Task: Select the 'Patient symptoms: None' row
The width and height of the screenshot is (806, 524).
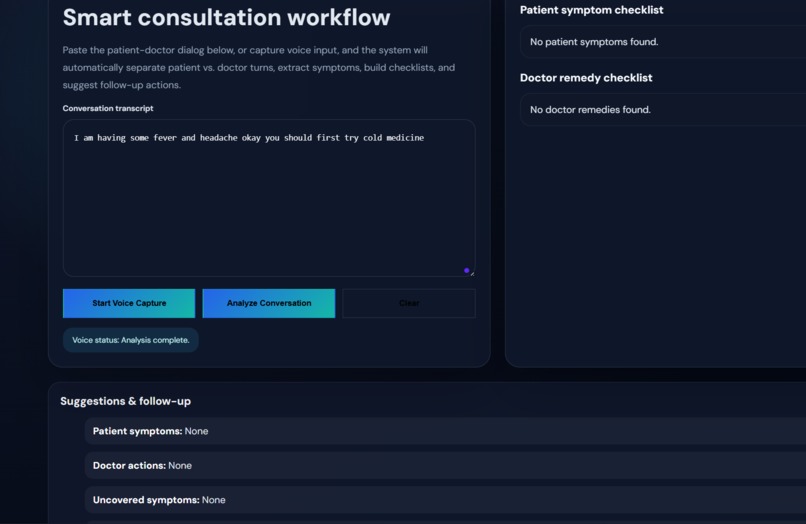Action: pos(445,431)
